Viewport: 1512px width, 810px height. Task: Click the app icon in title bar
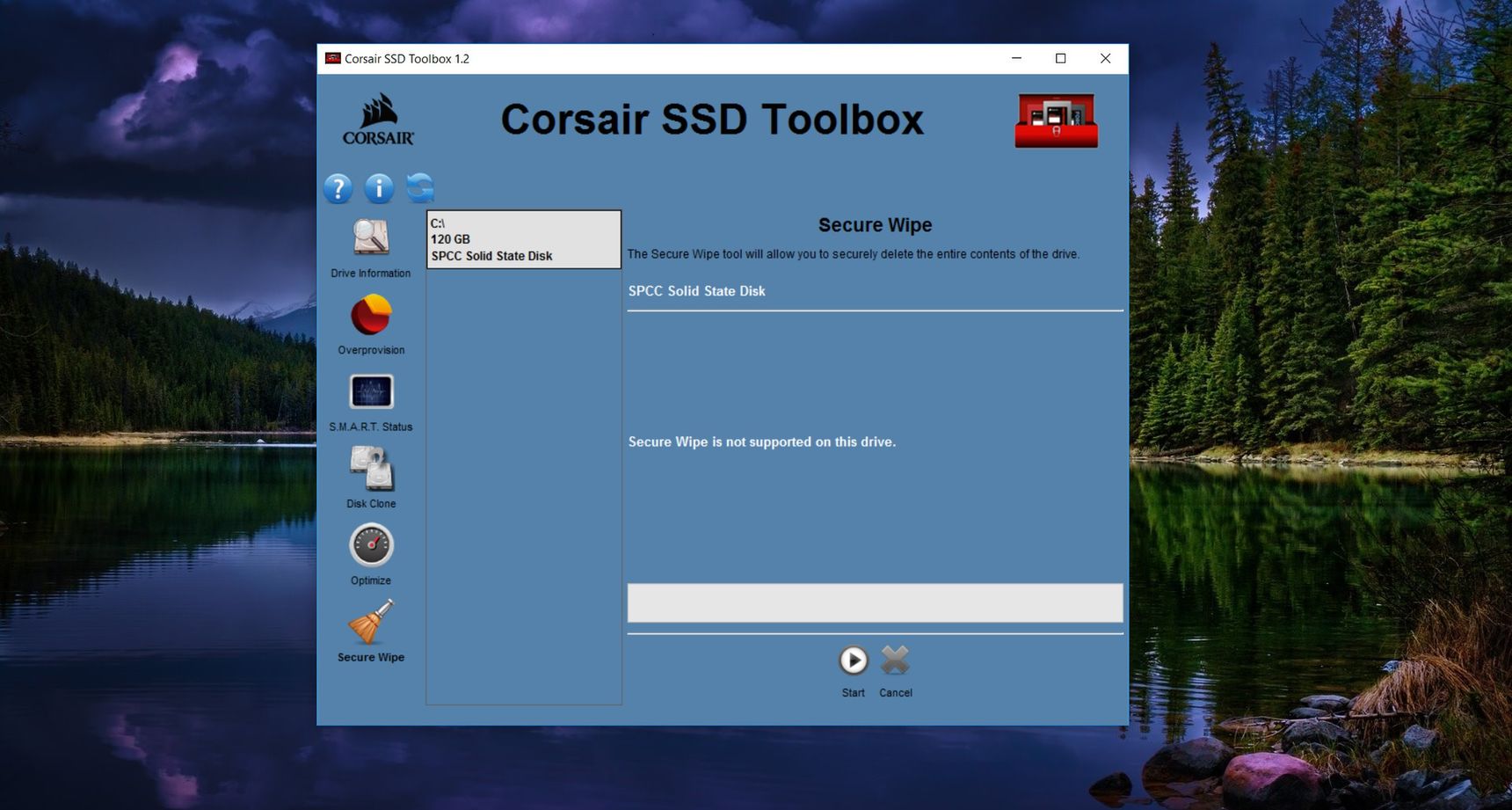pos(332,59)
